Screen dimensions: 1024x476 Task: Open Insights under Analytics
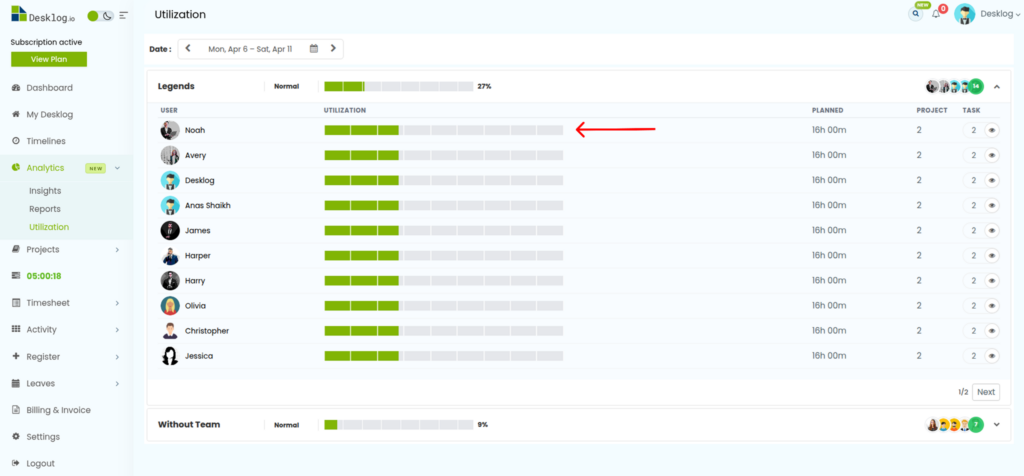coord(45,190)
